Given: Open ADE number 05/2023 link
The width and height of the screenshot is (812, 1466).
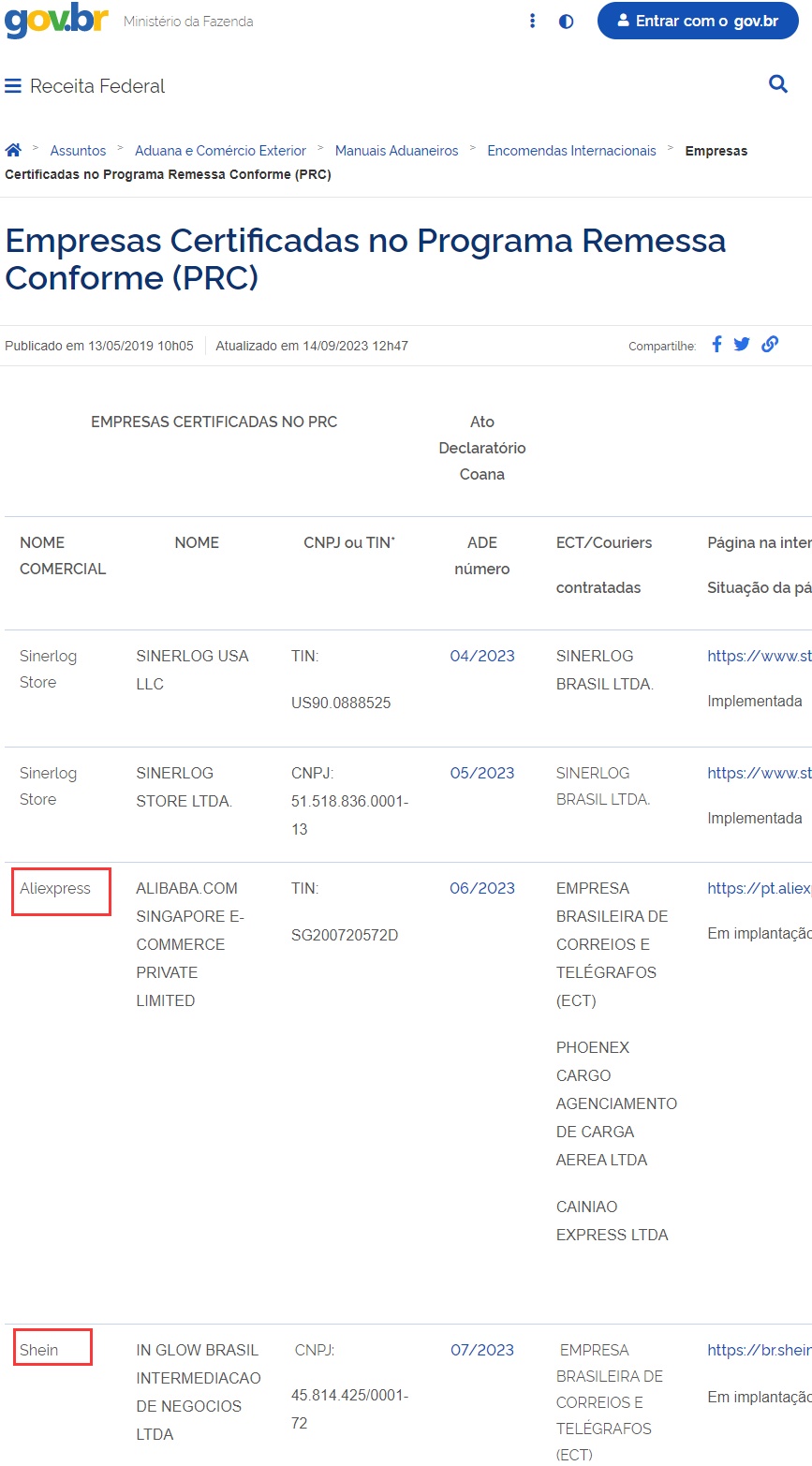Looking at the screenshot, I should tap(482, 773).
